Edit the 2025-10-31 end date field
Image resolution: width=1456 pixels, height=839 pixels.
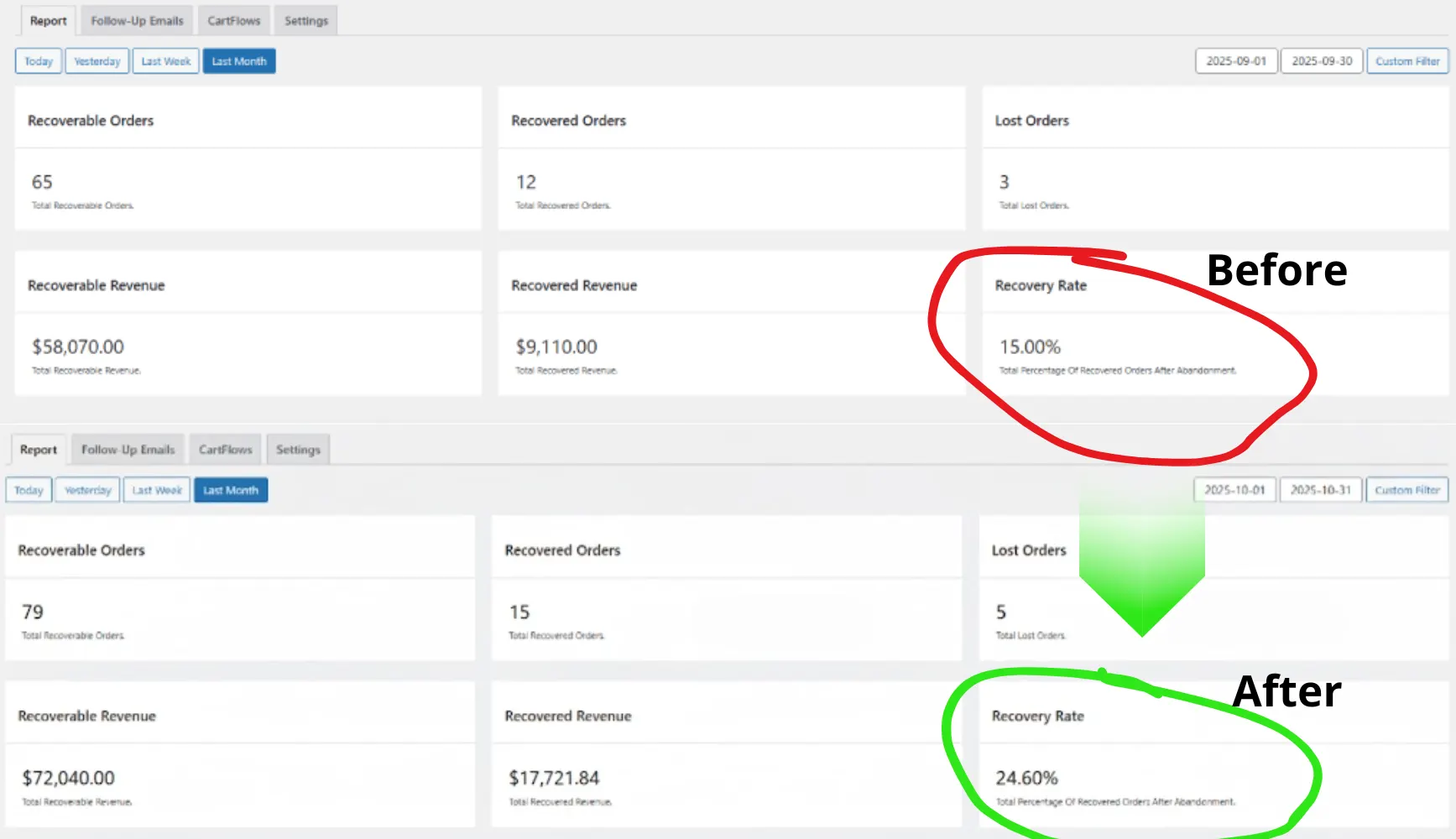1321,490
